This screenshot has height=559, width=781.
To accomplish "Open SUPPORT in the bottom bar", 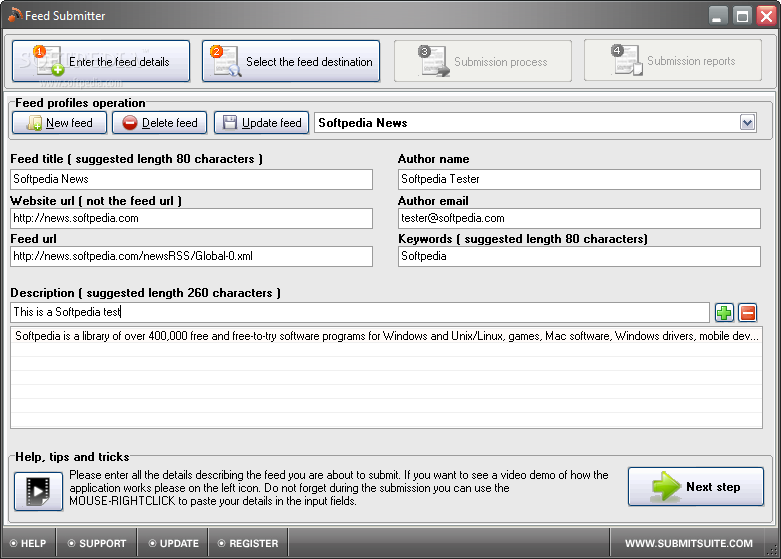I will click(97, 543).
